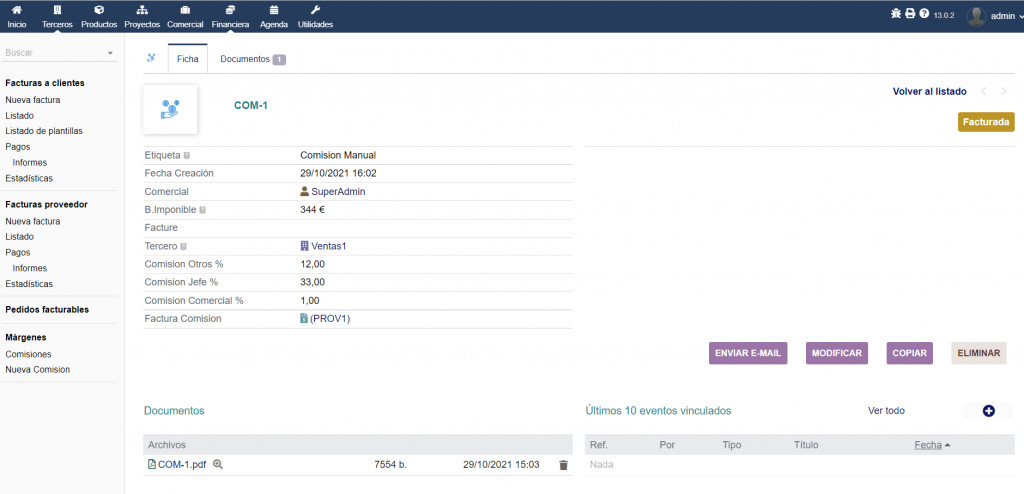This screenshot has width=1024, height=494.
Task: Click the ENVIAR E-MAIL button
Action: (748, 353)
